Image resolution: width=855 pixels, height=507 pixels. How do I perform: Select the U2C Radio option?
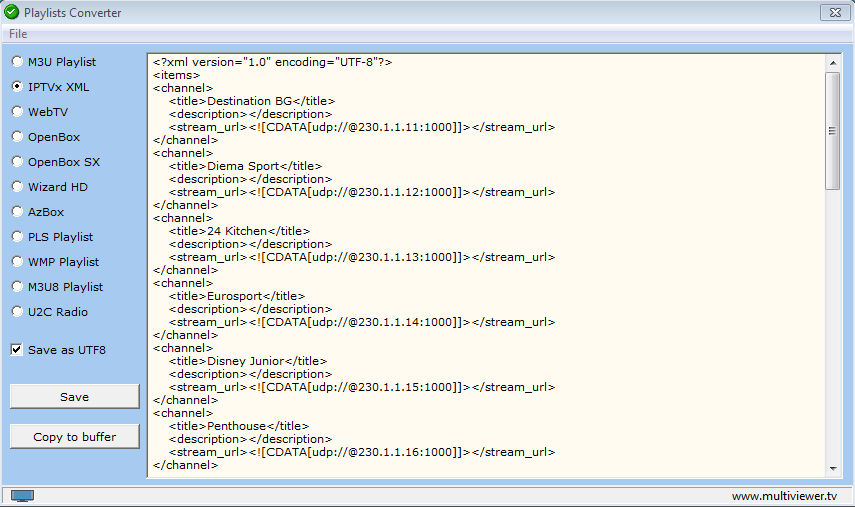click(17, 312)
